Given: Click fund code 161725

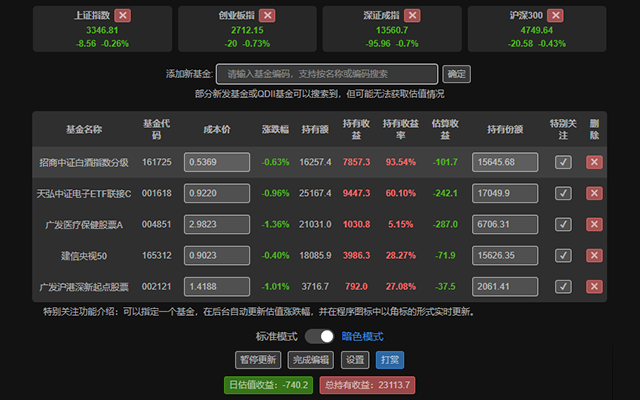Looking at the screenshot, I should 157,162.
